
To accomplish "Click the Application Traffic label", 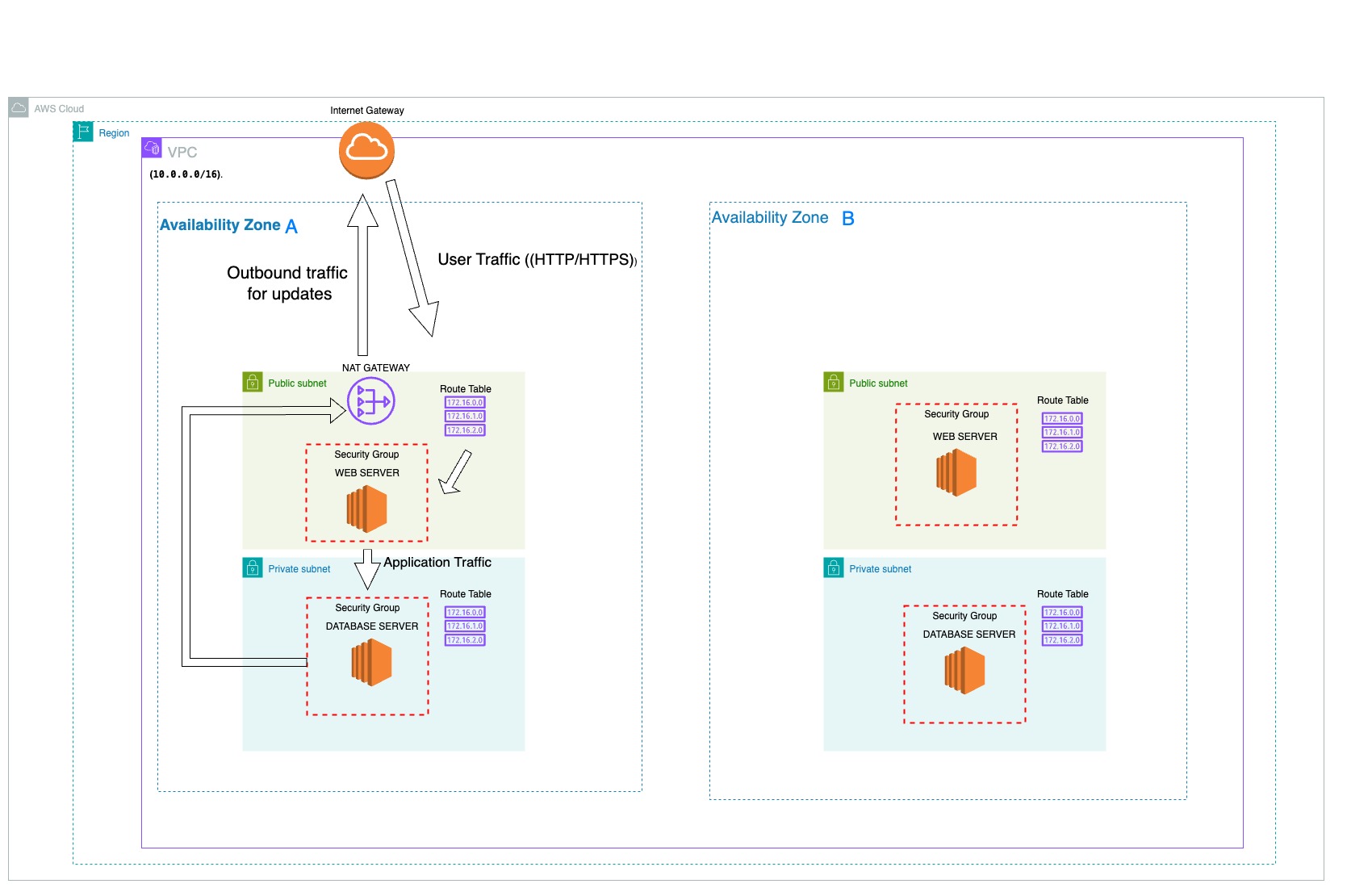I will [438, 562].
